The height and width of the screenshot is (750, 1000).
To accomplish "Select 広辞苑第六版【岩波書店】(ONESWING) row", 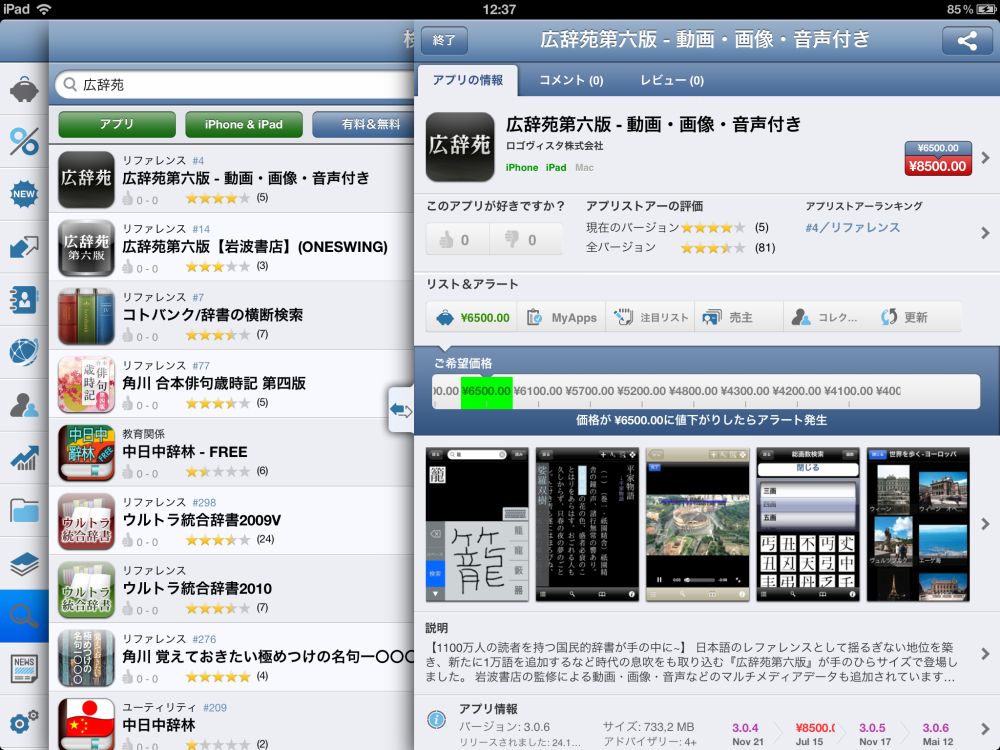I will tap(232, 247).
